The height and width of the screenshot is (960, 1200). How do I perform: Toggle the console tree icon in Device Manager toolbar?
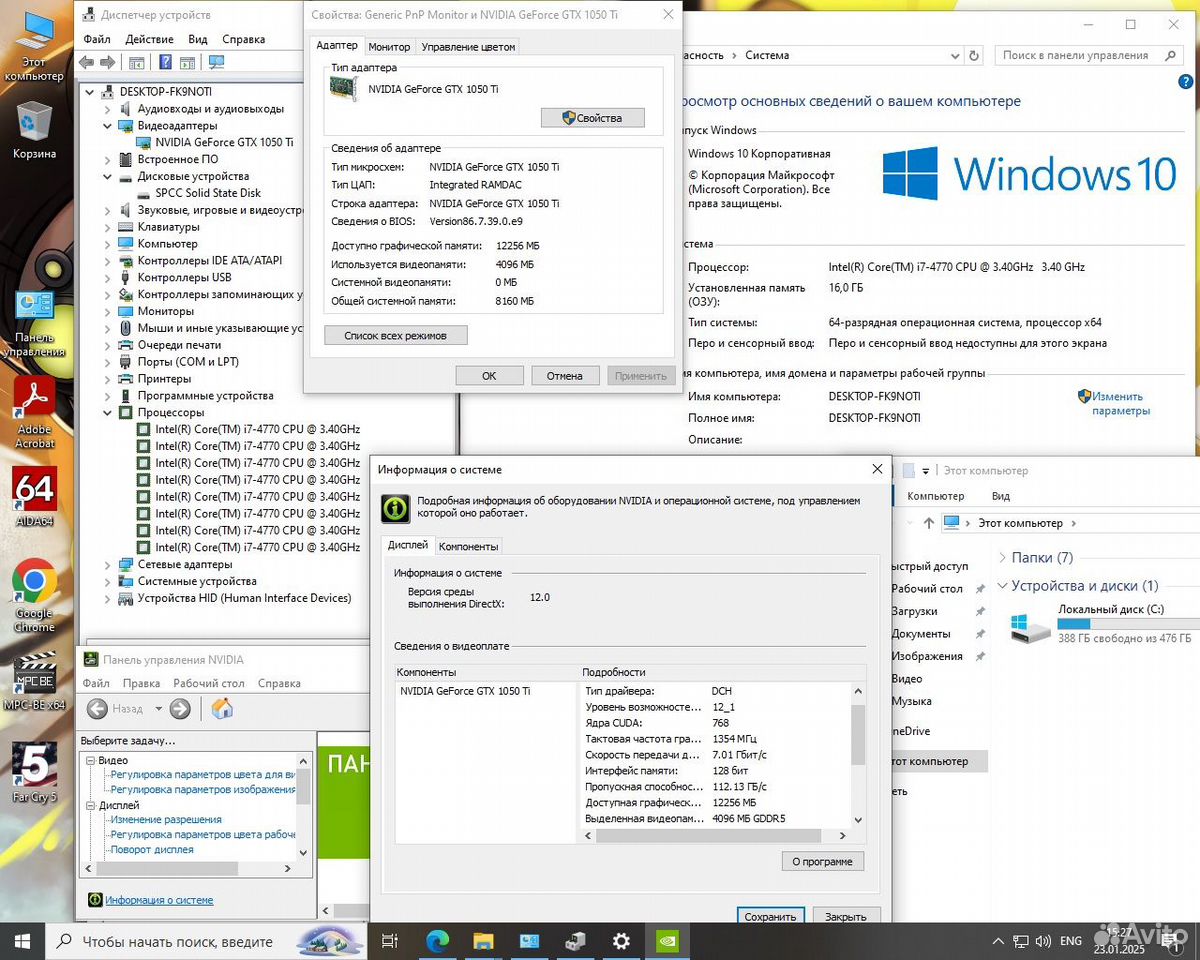pyautogui.click(x=137, y=62)
